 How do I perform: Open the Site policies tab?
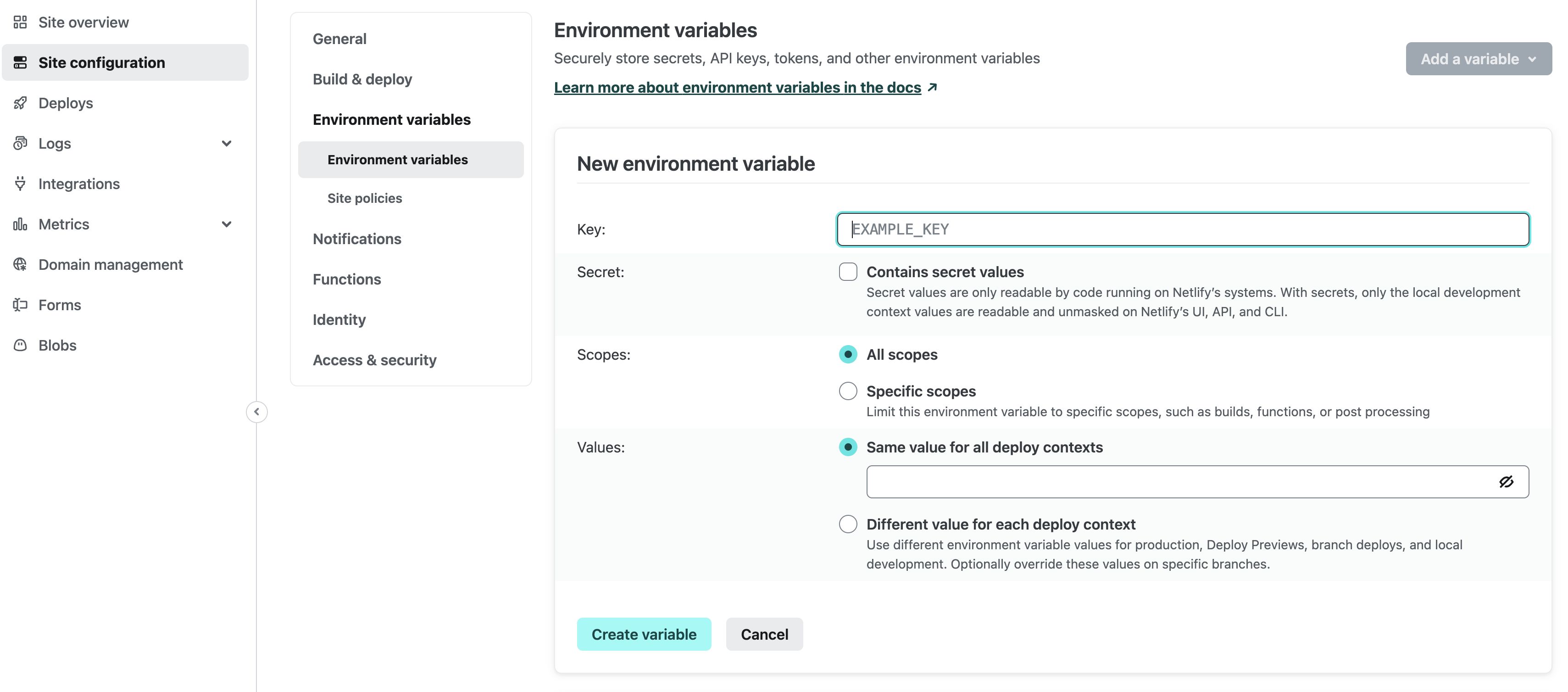(x=364, y=198)
